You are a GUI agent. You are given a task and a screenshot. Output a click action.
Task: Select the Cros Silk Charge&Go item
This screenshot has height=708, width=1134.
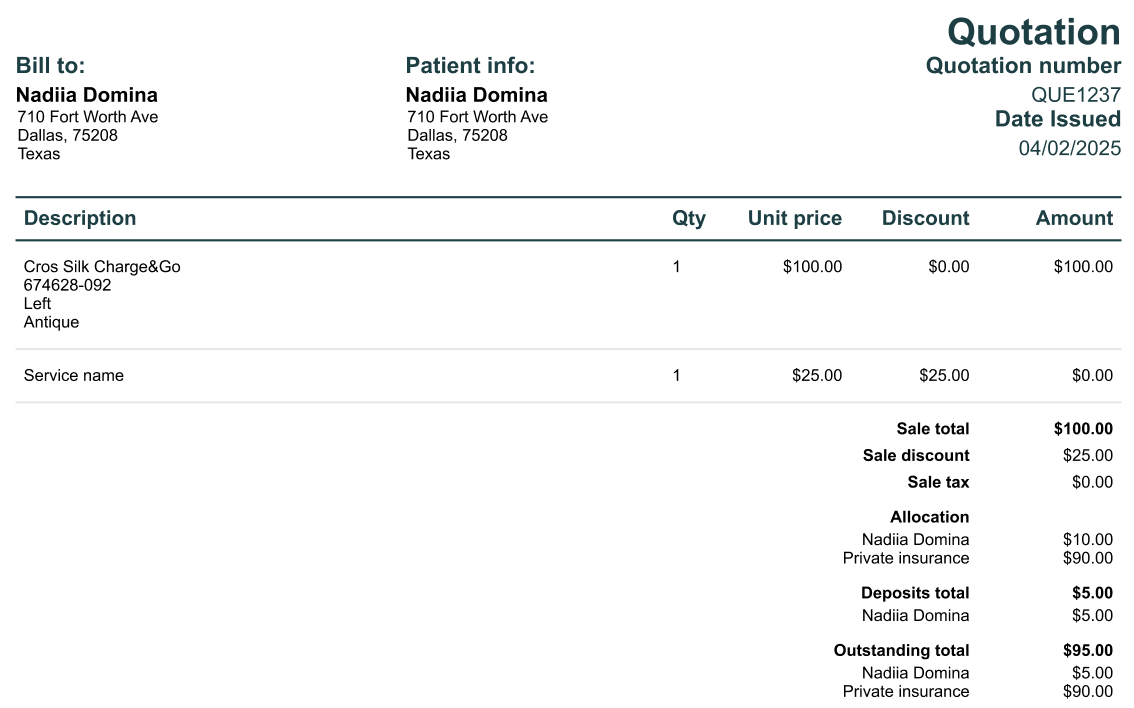click(102, 267)
